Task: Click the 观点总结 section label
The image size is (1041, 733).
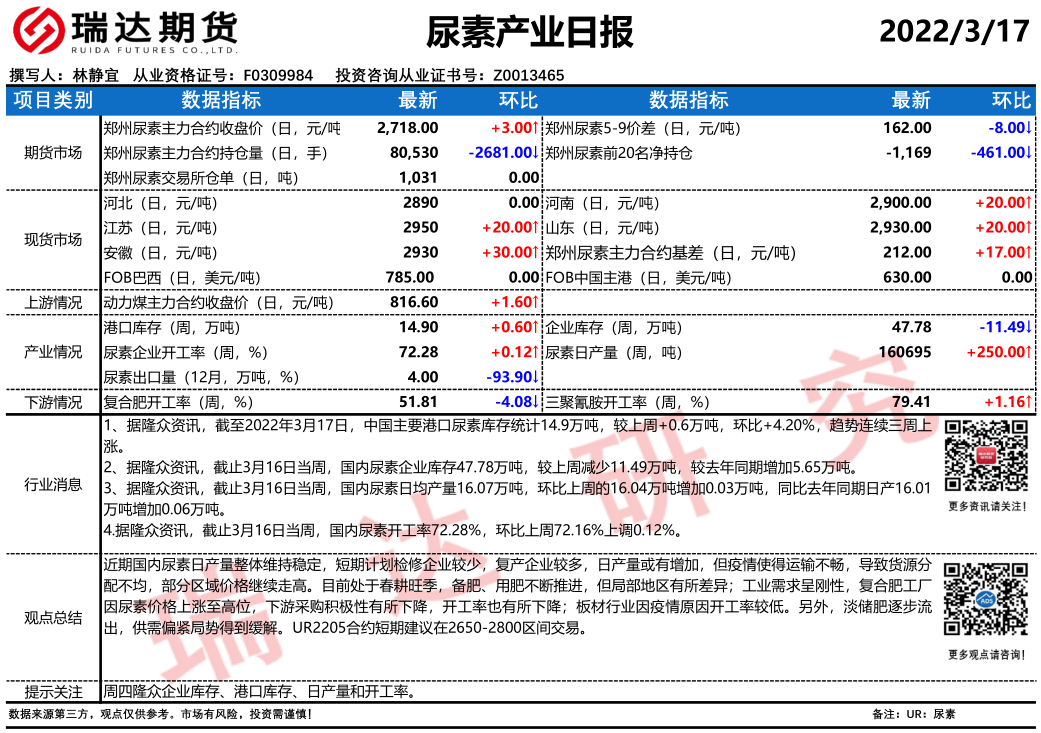Action: coord(53,617)
